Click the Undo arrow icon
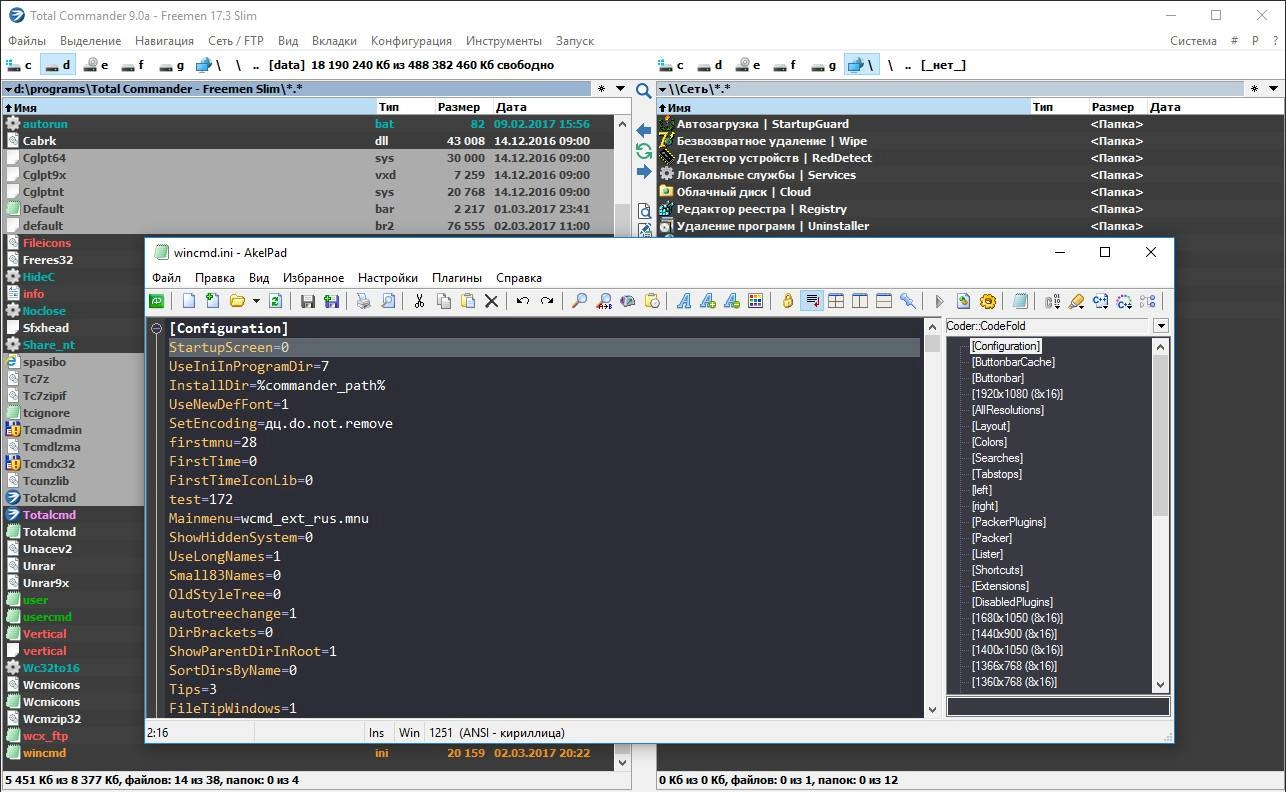This screenshot has height=792, width=1286. 522,301
